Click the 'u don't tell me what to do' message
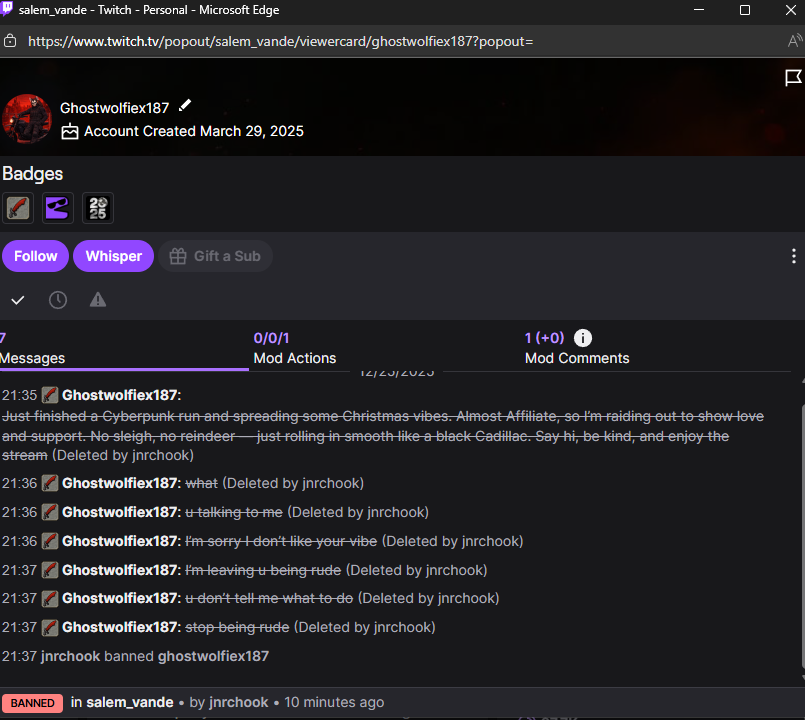Screen dimensions: 805x720 tap(269, 598)
